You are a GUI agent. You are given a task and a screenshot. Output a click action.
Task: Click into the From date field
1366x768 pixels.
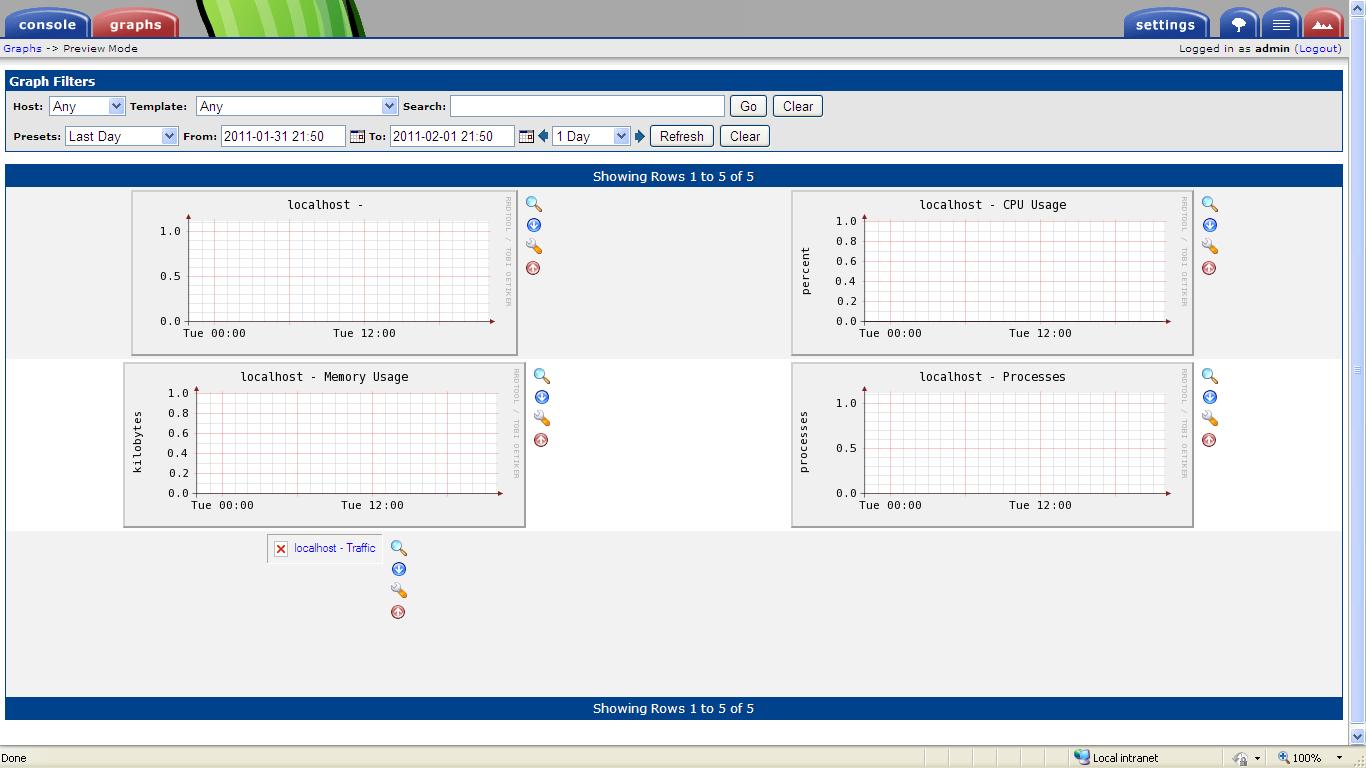pyautogui.click(x=283, y=136)
